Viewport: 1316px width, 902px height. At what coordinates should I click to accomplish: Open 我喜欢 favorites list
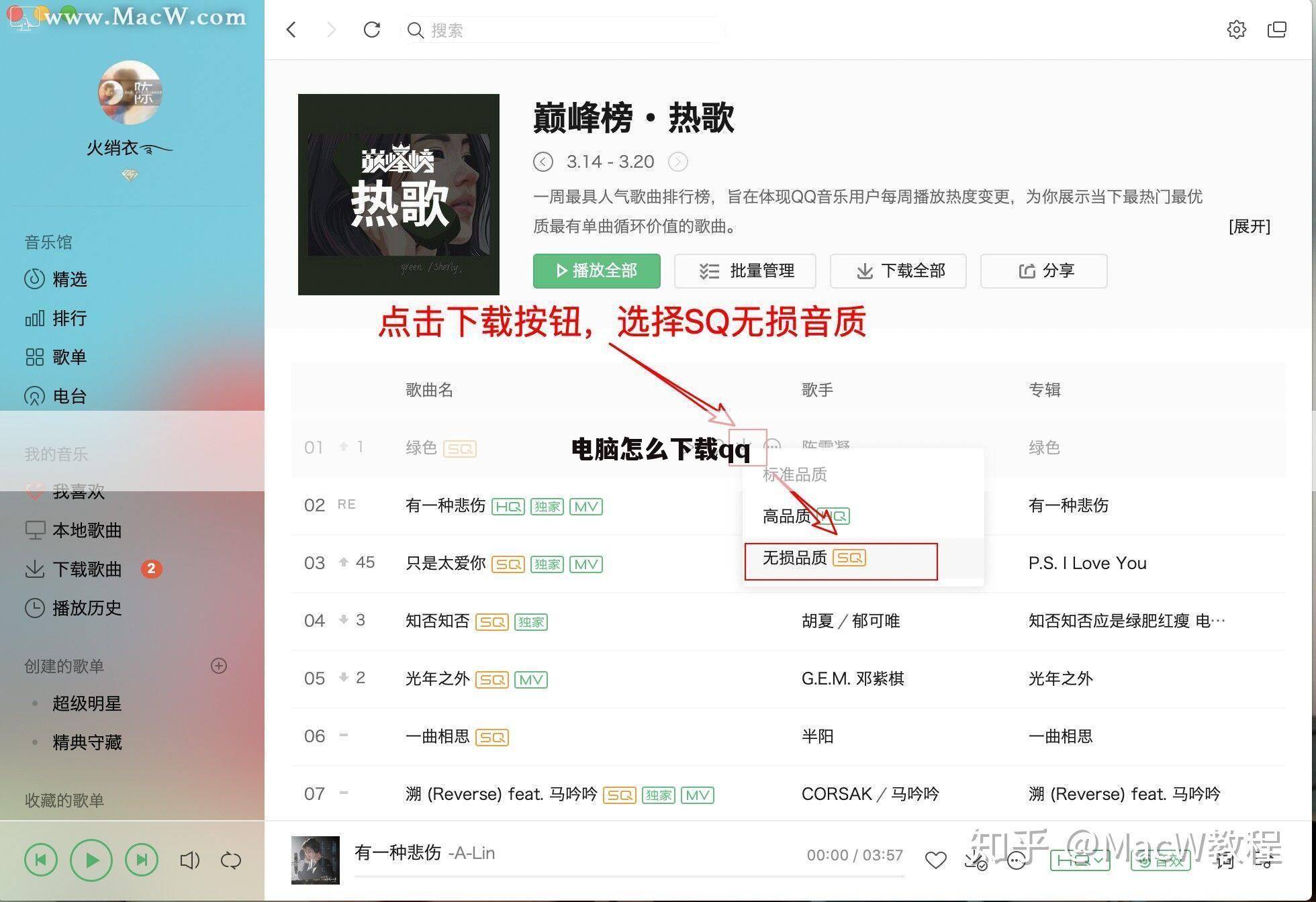point(65,491)
